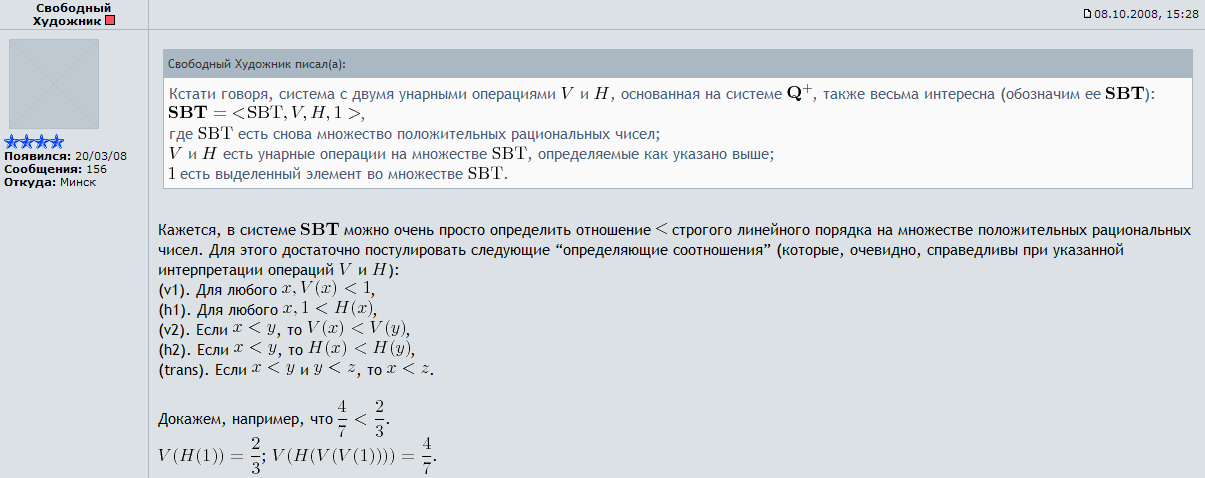
Task: Click the "Сообщения: 156" post count
Action: tap(56, 169)
